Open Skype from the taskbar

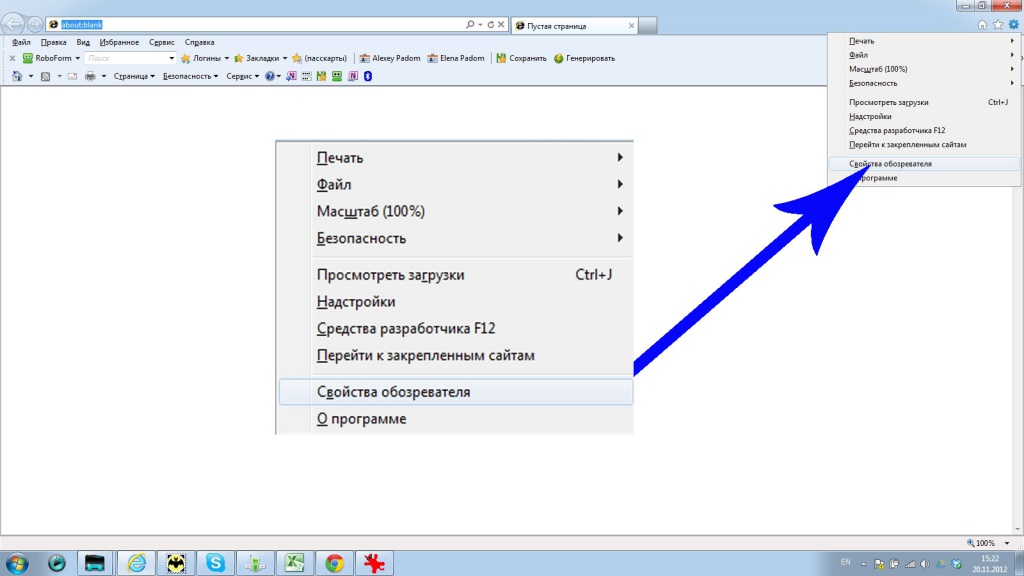tap(215, 563)
